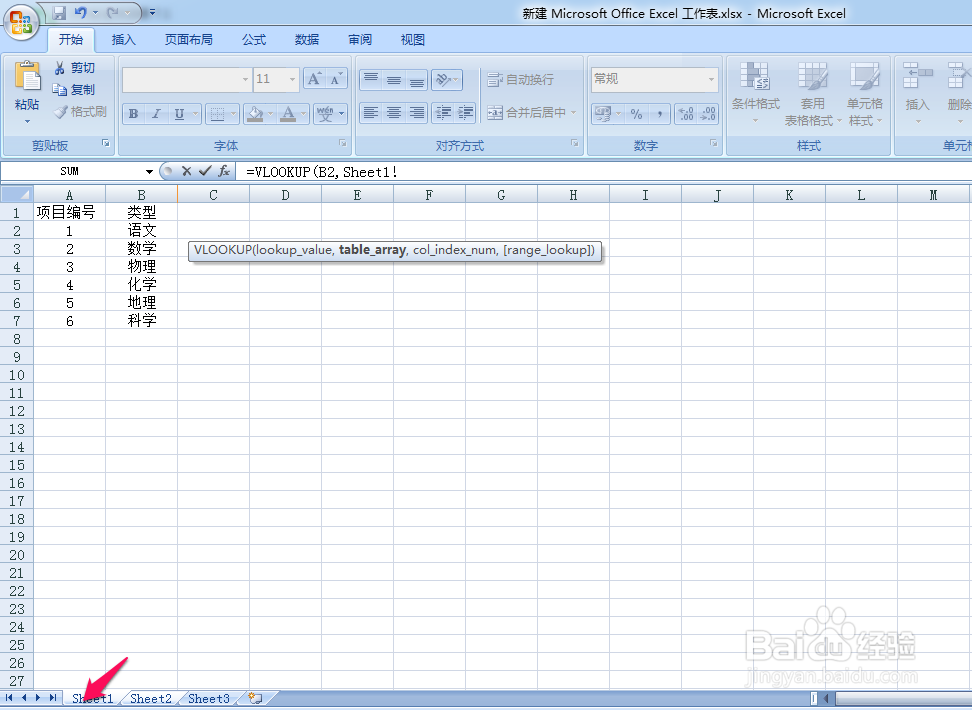This screenshot has width=972, height=710.
Task: Increase indent
Action: [x=466, y=112]
